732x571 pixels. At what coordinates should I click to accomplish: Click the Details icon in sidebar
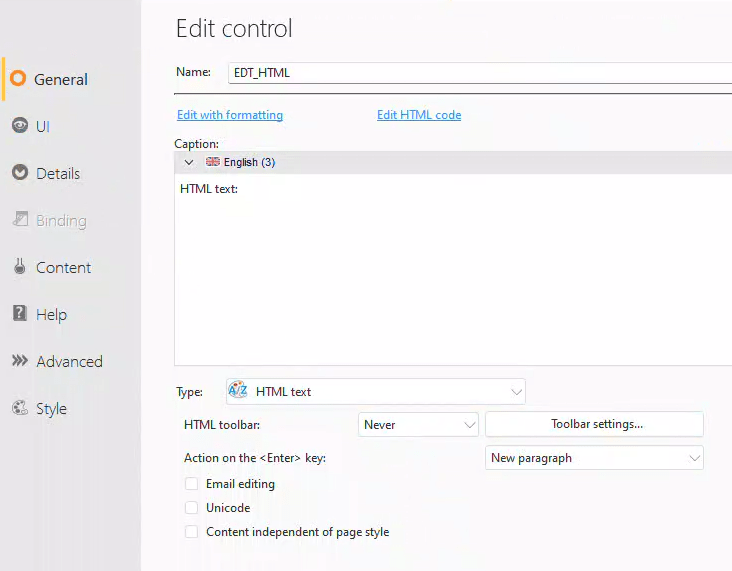pyautogui.click(x=19, y=173)
